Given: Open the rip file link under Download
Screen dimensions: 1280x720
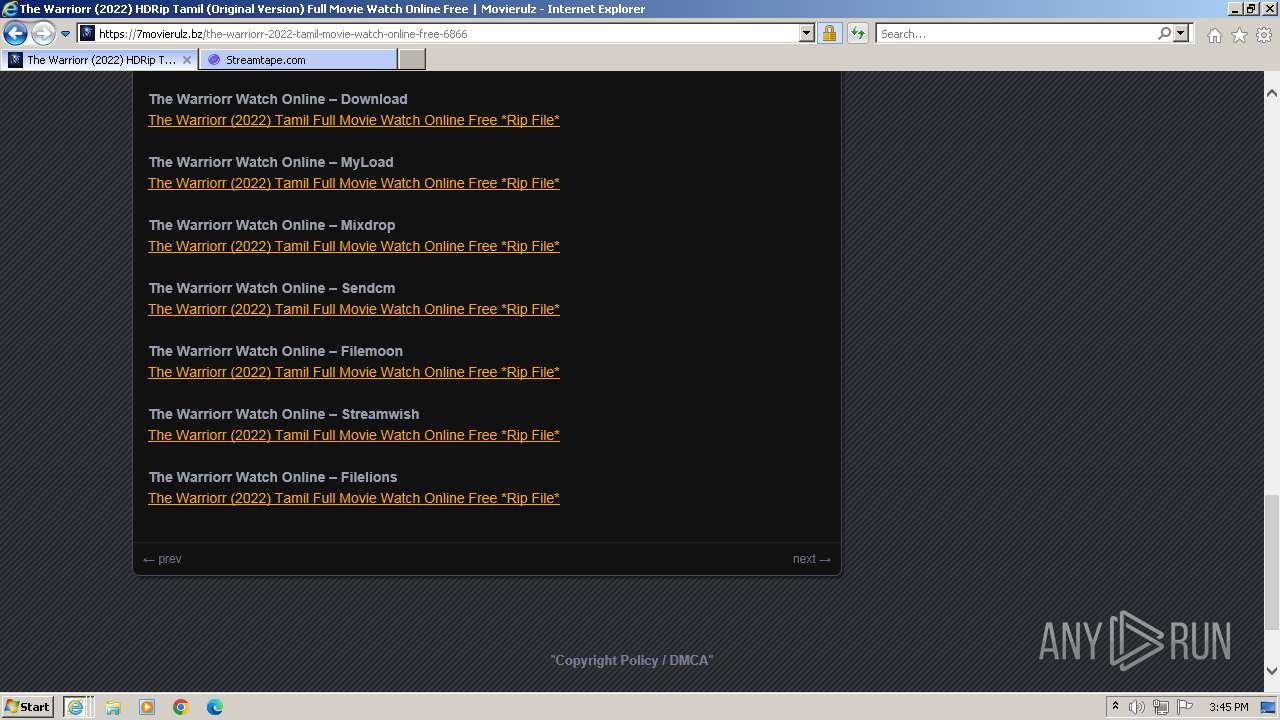Looking at the screenshot, I should point(354,120).
